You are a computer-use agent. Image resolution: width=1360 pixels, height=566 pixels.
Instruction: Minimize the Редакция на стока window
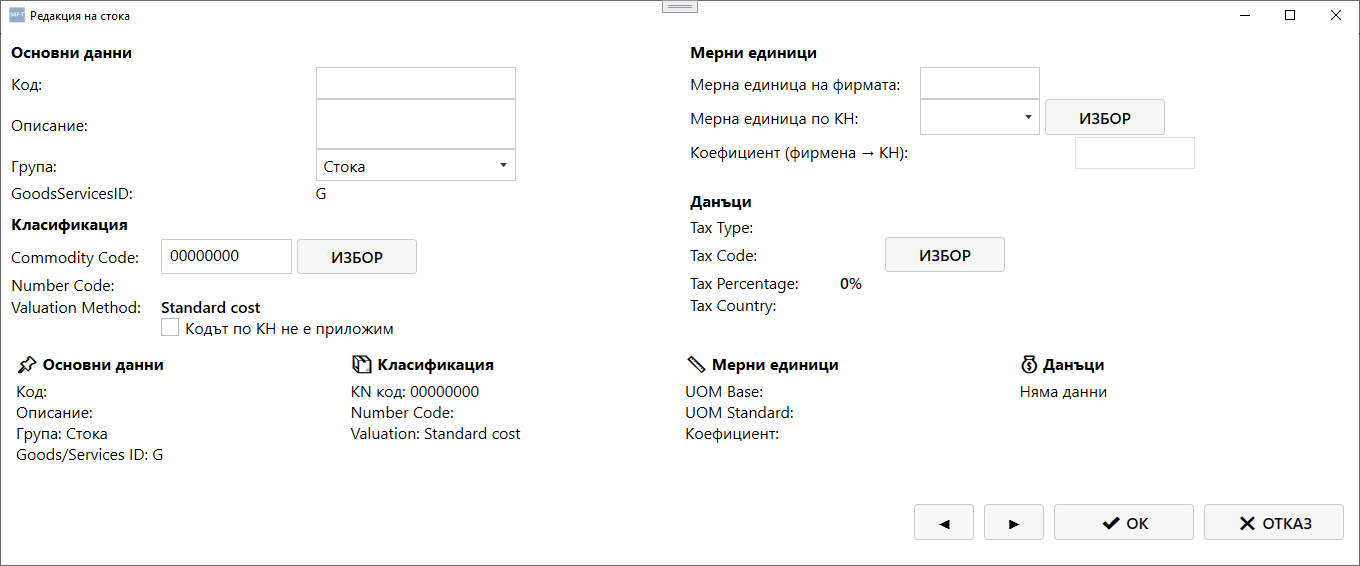[x=1245, y=15]
